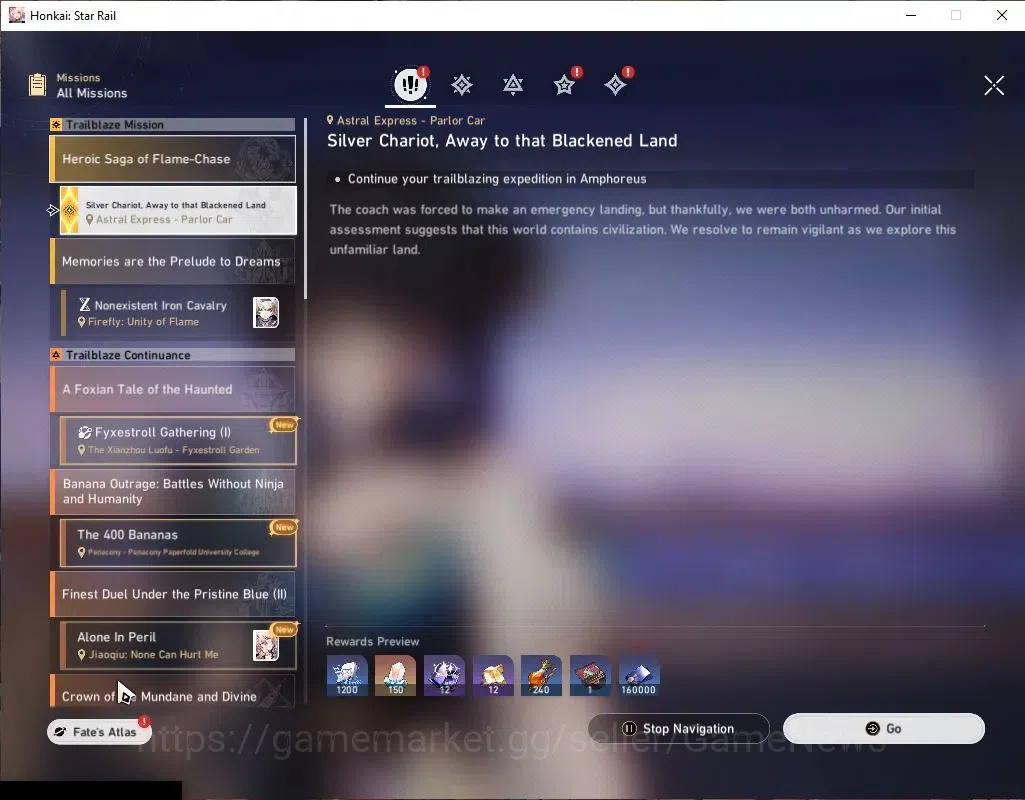The width and height of the screenshot is (1025, 800).
Task: Switch to Trailblaze Mission filter tab
Action: 462,85
